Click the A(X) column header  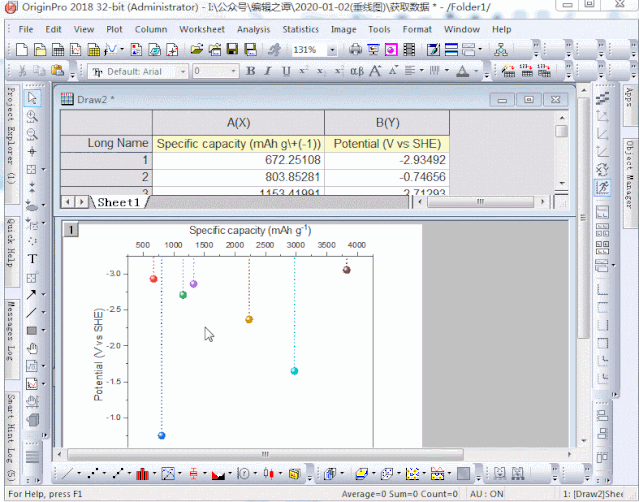(238, 122)
